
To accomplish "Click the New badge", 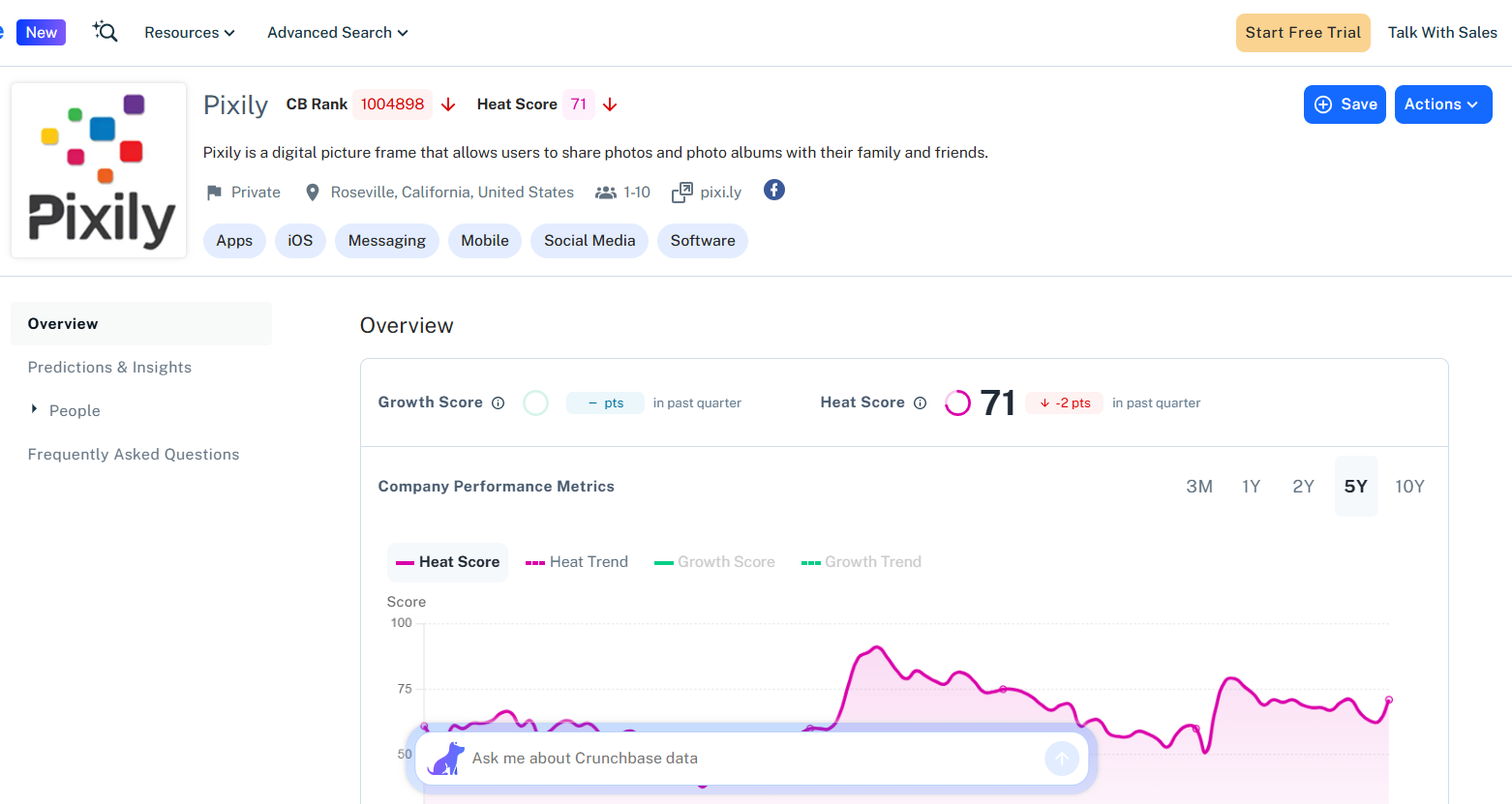I will [x=41, y=32].
